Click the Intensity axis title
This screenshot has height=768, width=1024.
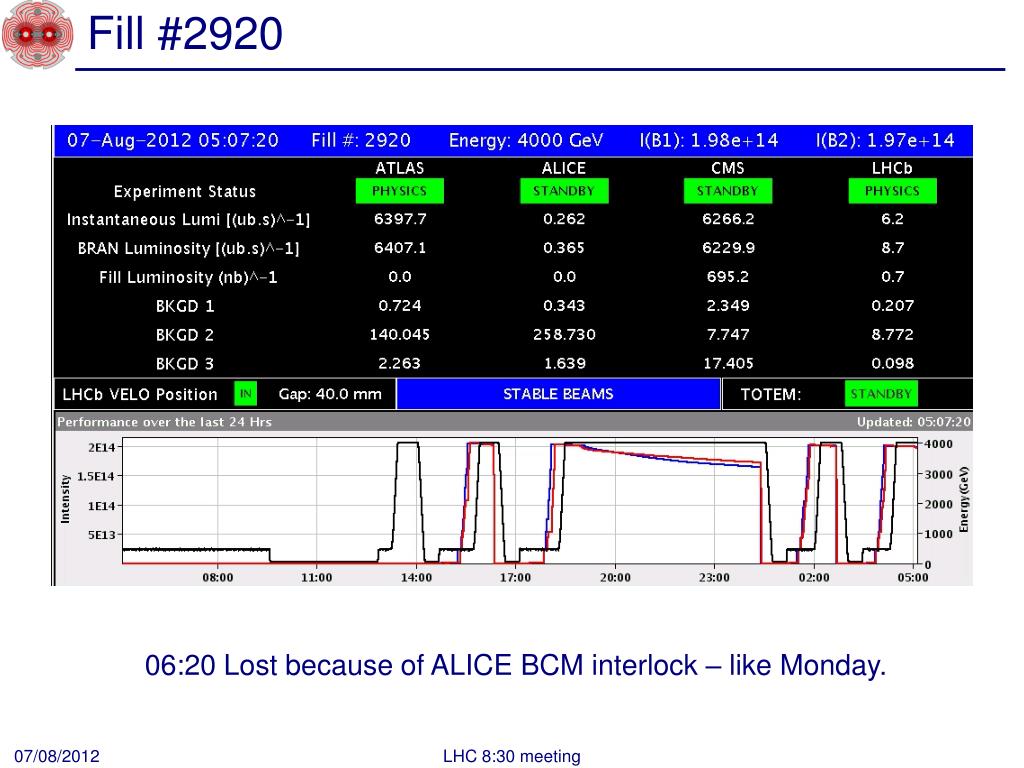click(x=65, y=499)
